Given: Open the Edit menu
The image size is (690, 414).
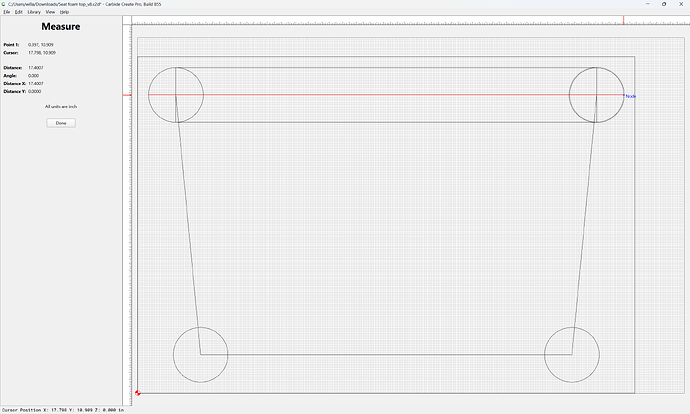Looking at the screenshot, I should (x=18, y=12).
